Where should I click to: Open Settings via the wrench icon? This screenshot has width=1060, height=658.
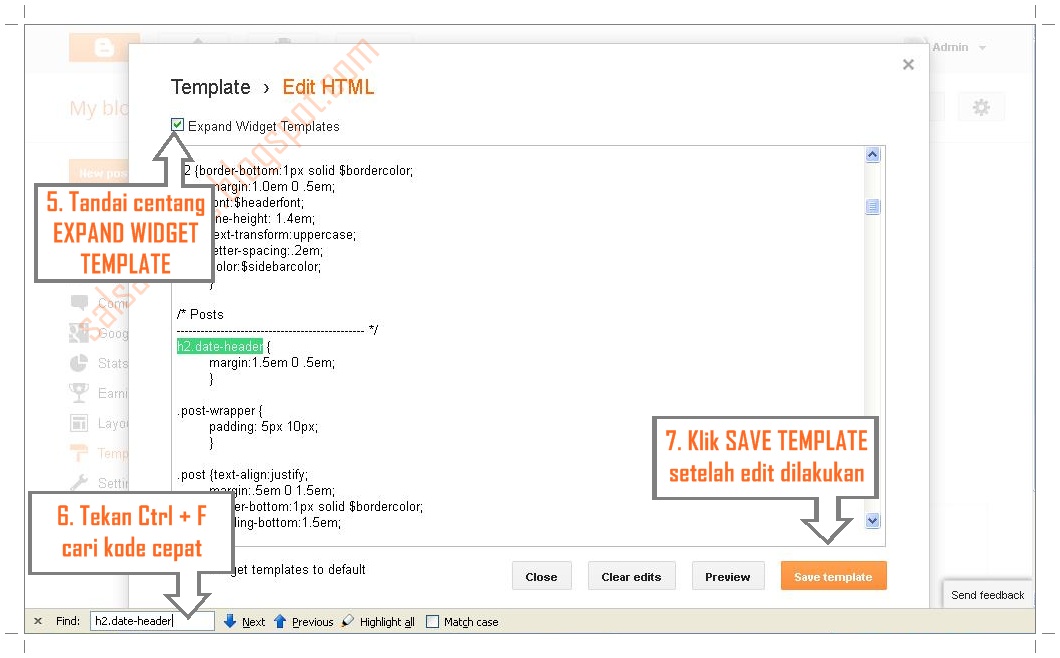(80, 482)
